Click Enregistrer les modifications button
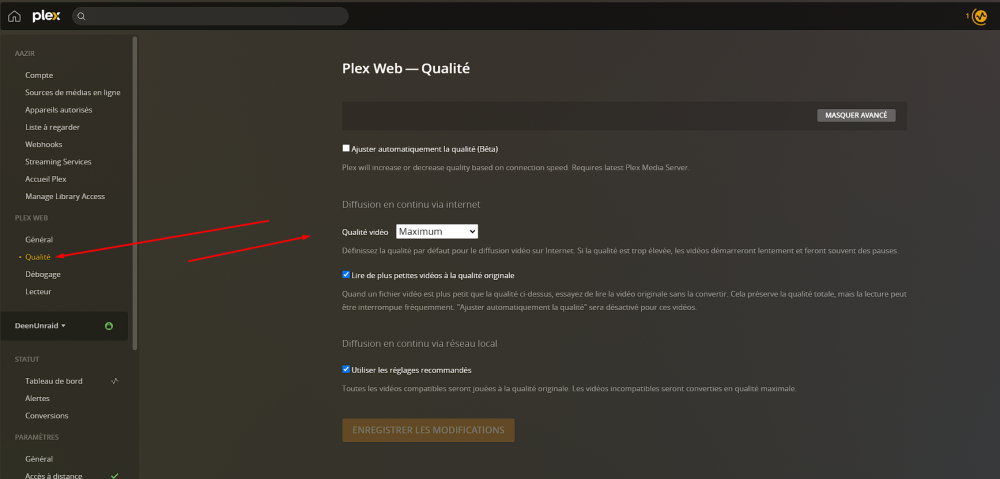The image size is (1000, 479). [x=428, y=430]
